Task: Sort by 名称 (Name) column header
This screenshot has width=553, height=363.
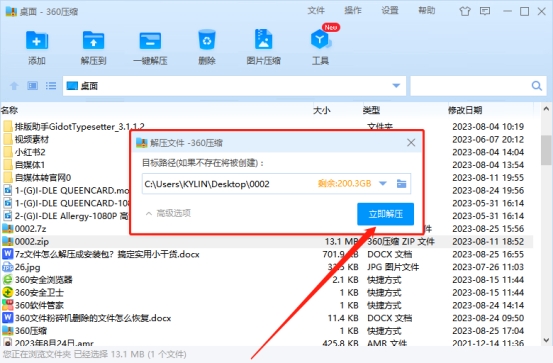Action: click(10, 110)
